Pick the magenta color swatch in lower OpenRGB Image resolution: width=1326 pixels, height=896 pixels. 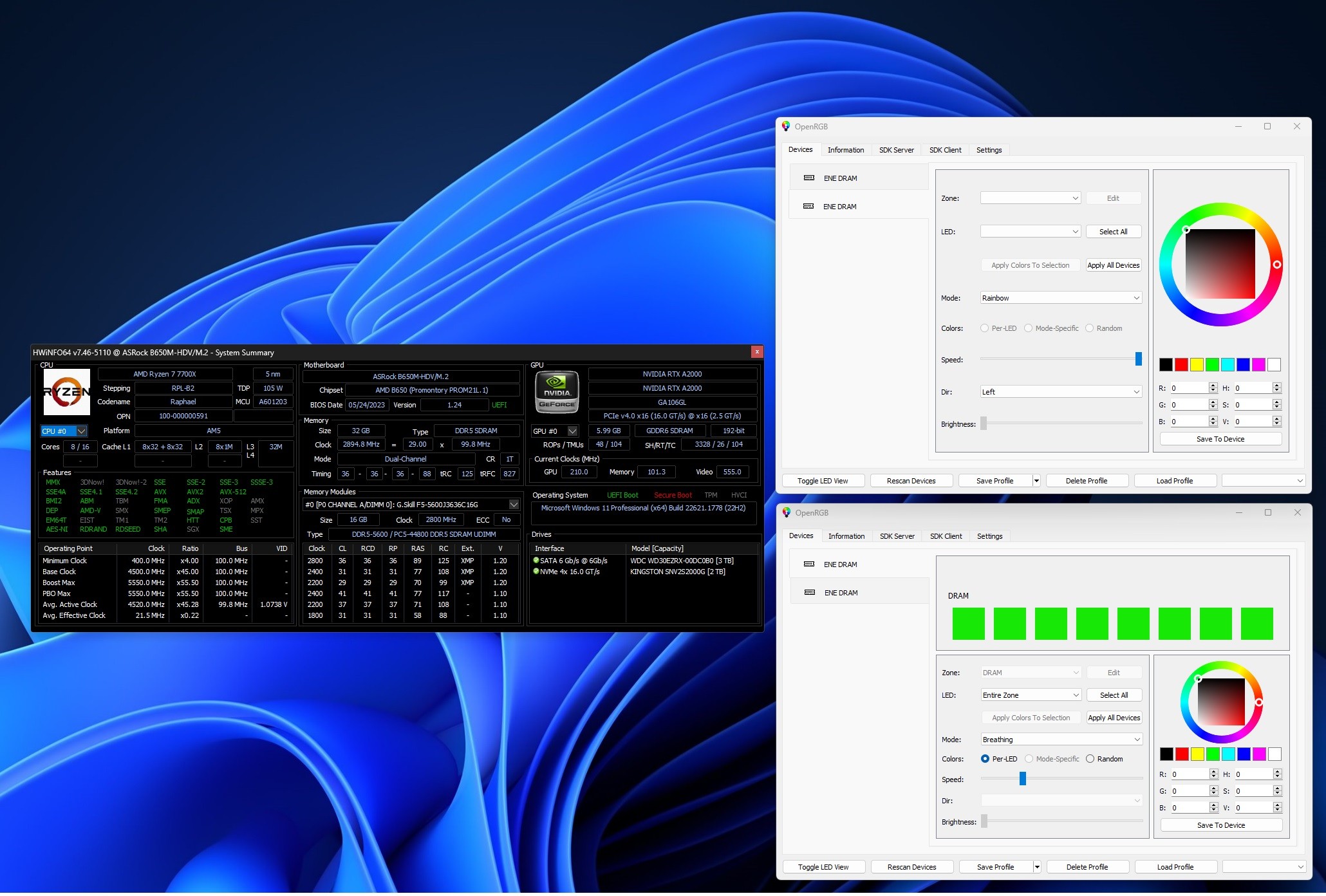(1259, 754)
